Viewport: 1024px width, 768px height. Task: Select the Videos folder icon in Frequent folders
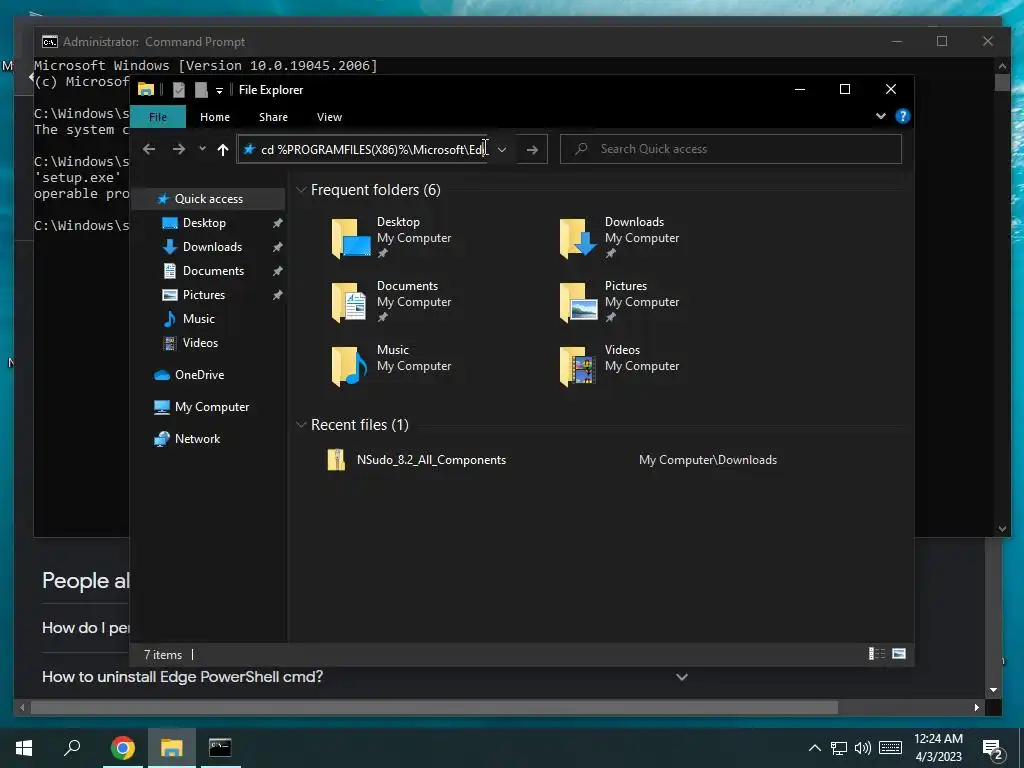pyautogui.click(x=578, y=366)
